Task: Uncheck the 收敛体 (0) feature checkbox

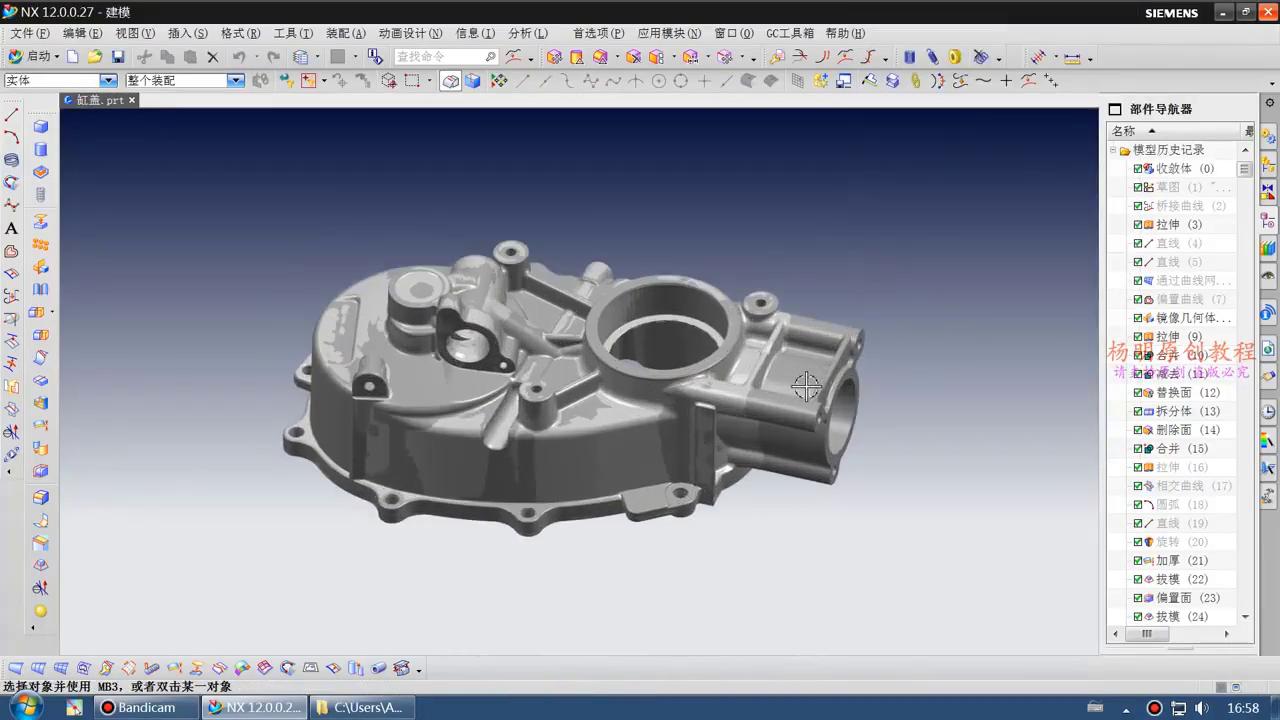Action: pyautogui.click(x=1138, y=169)
